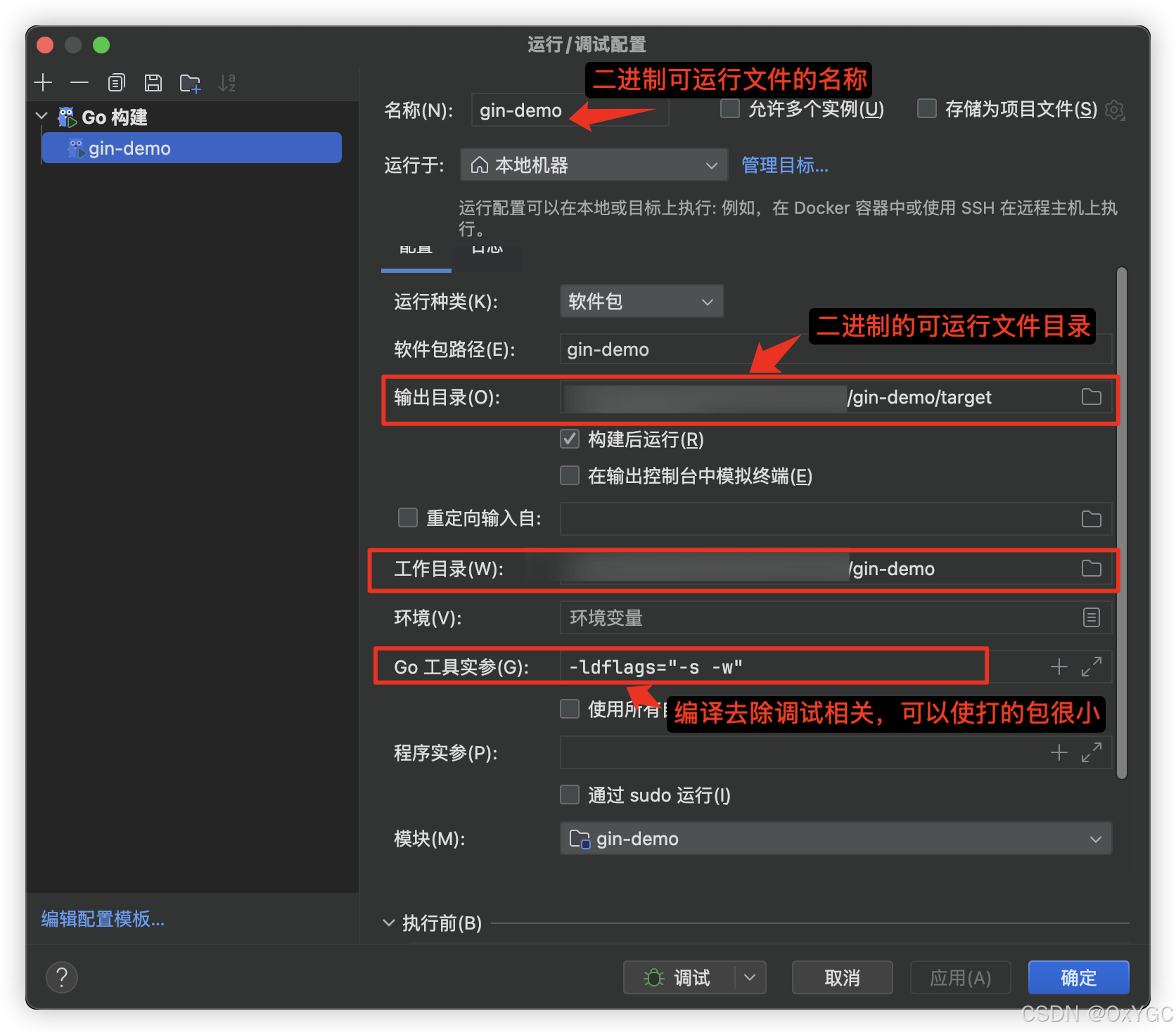Collapse the Go 构建 tree node
Screen dimensions: 1176x1035
tap(42, 116)
